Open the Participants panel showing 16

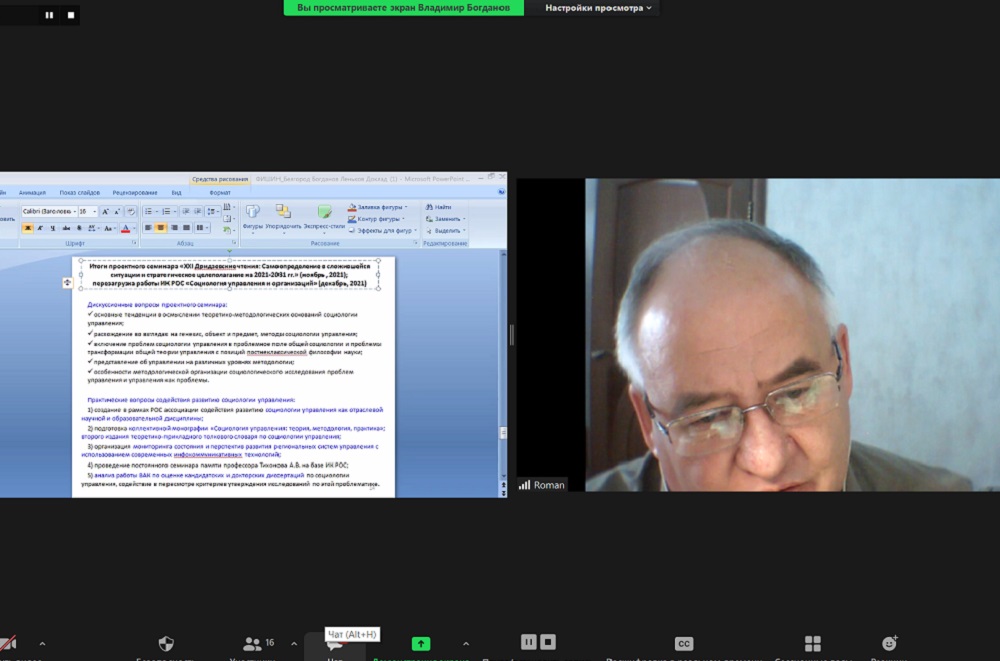253,644
